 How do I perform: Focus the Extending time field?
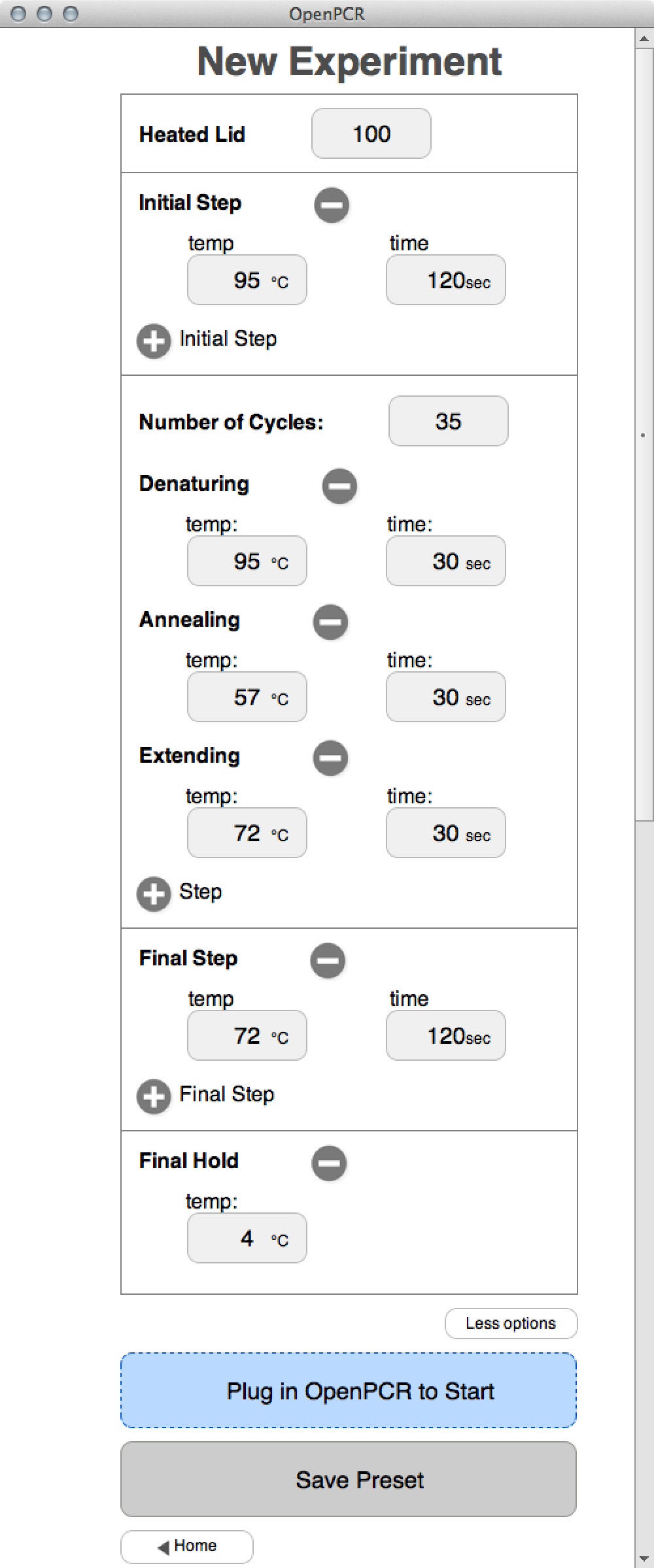pos(445,833)
